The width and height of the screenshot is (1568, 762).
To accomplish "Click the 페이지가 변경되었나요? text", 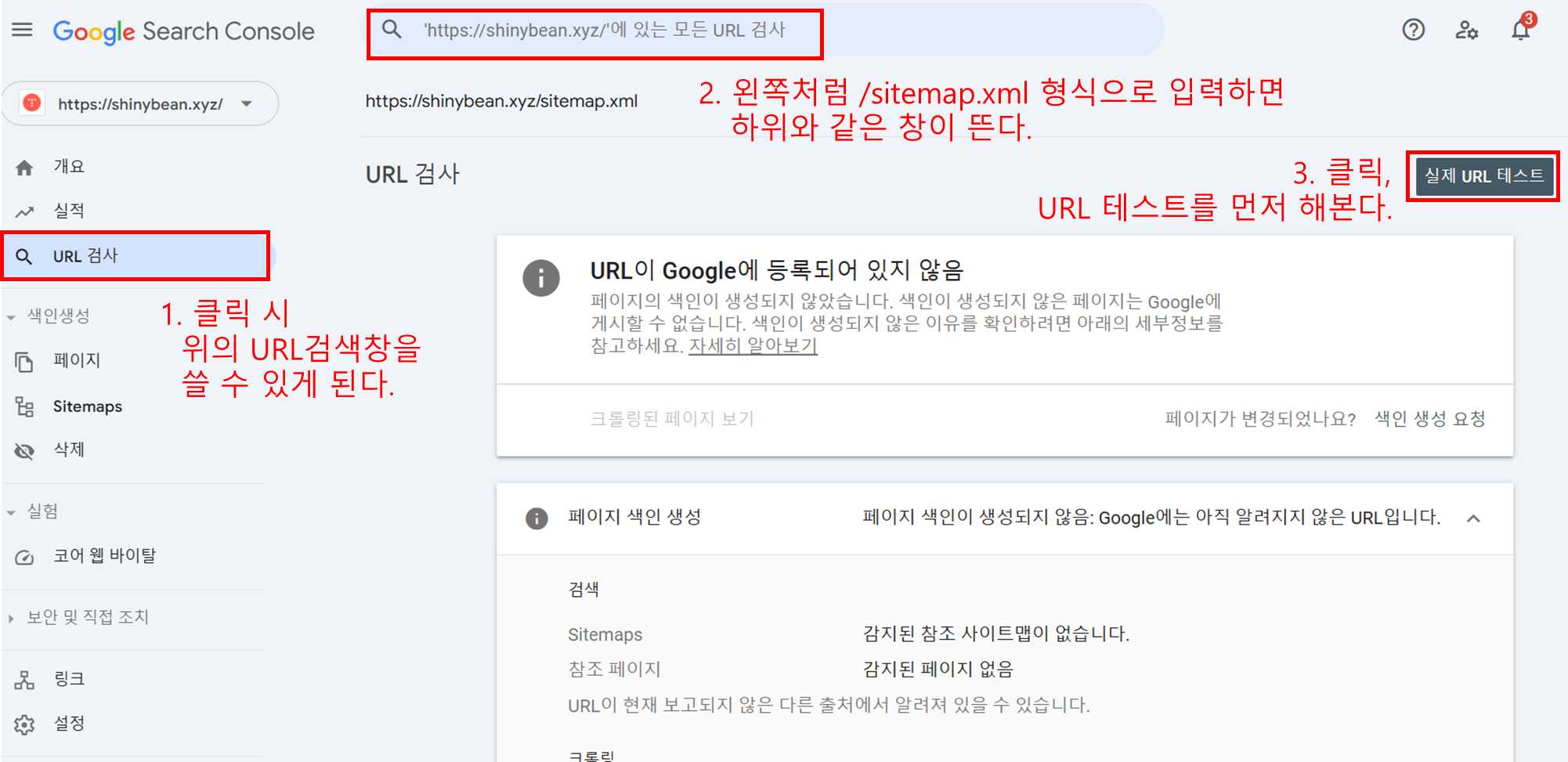I will 1260,419.
